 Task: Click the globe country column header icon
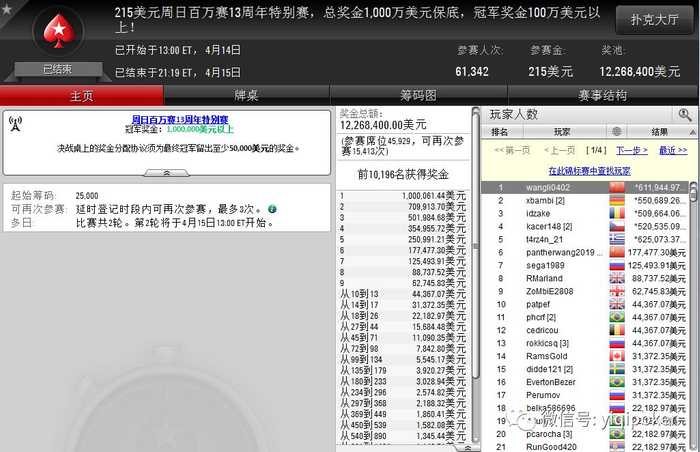[617, 131]
